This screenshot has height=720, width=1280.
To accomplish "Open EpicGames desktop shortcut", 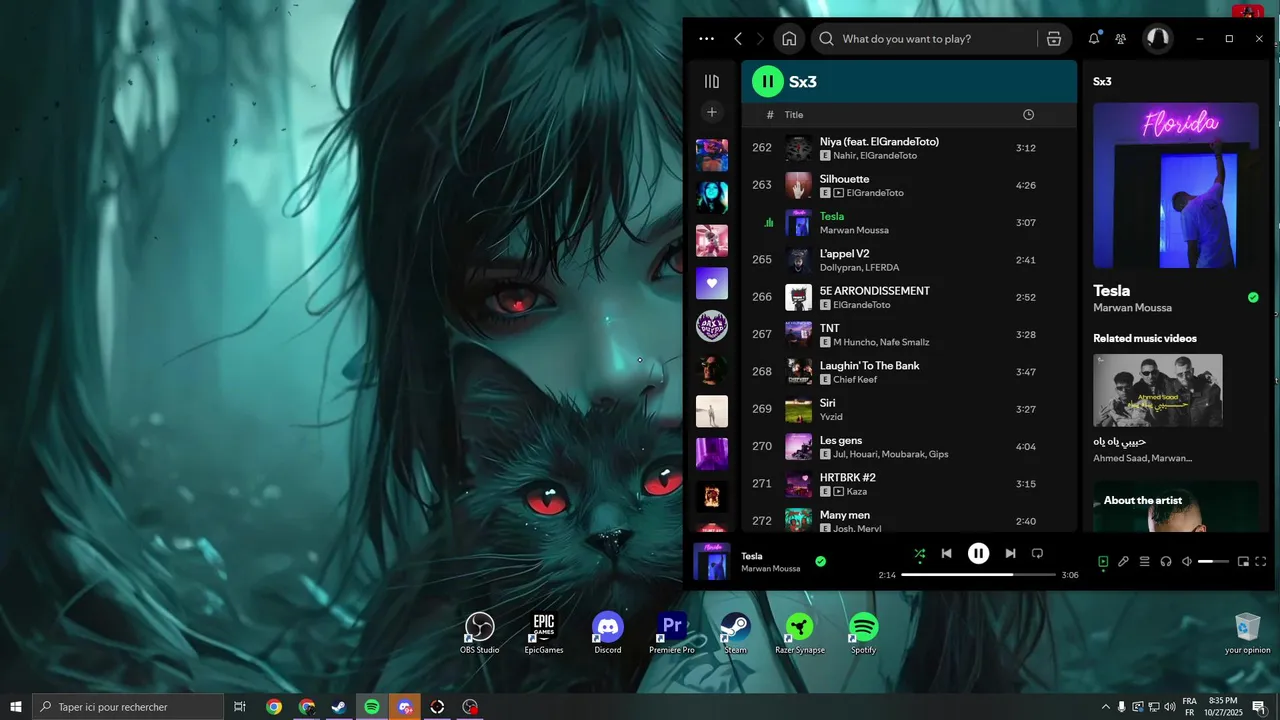I will [x=544, y=634].
